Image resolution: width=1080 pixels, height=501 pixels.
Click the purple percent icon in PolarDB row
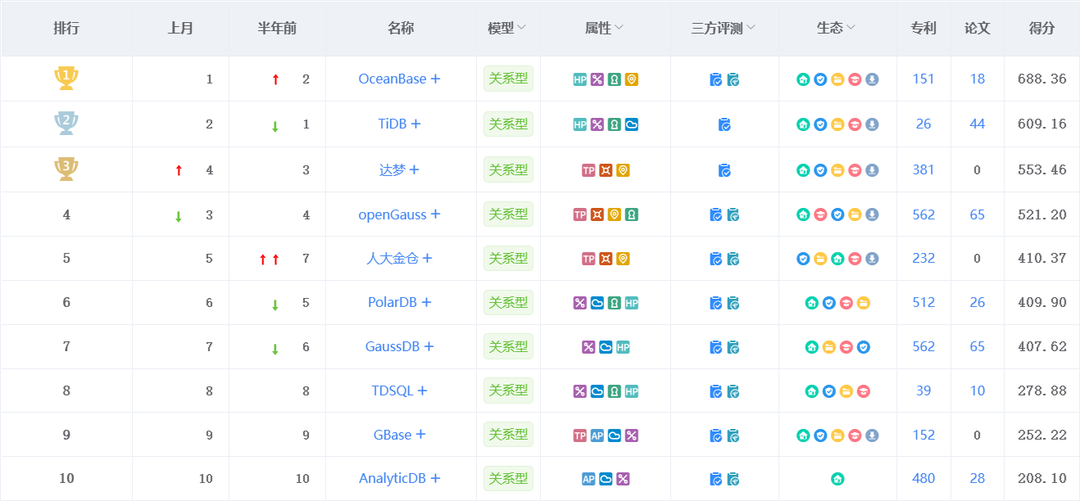coord(580,303)
